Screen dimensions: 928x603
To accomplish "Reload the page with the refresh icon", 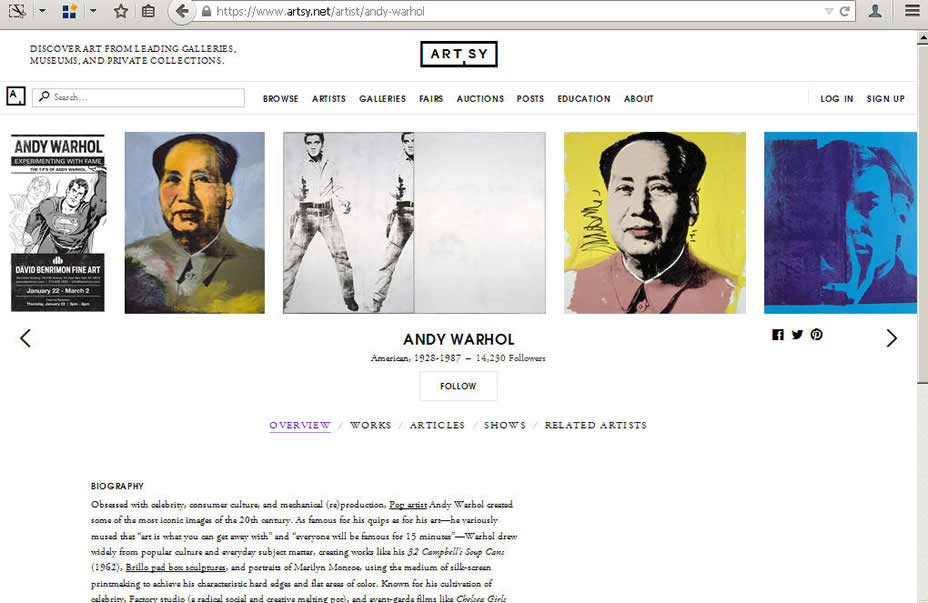I will coord(845,11).
